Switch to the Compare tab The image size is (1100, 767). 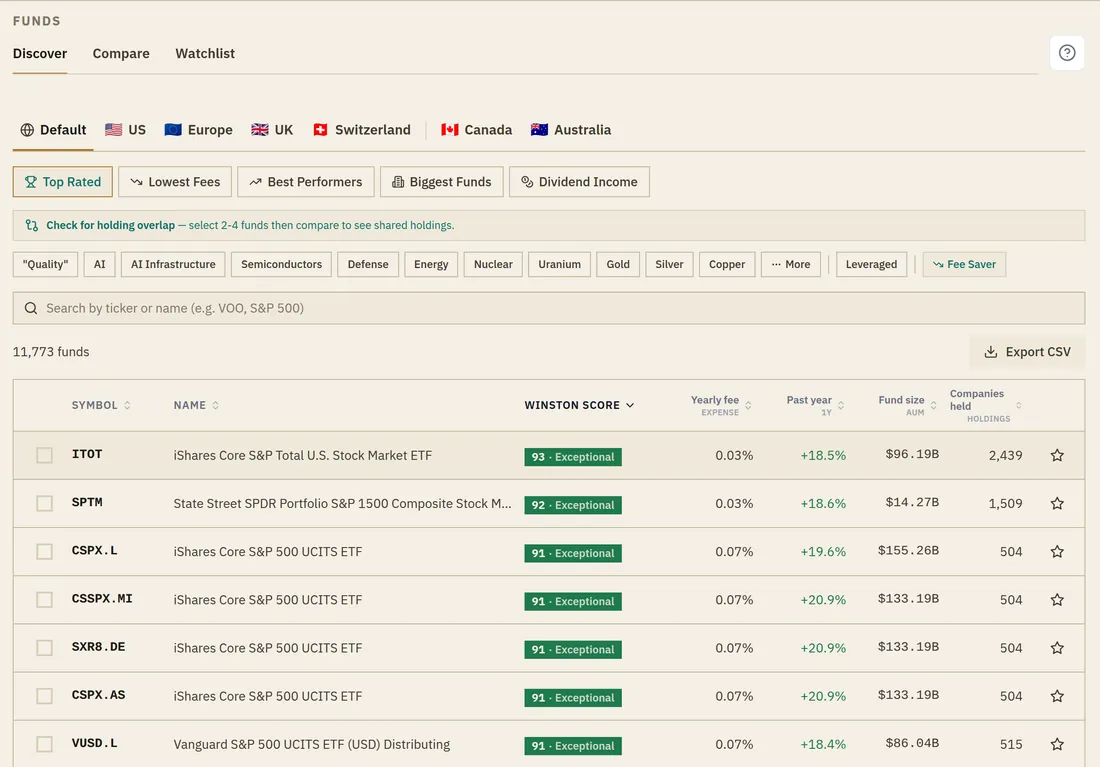click(121, 53)
